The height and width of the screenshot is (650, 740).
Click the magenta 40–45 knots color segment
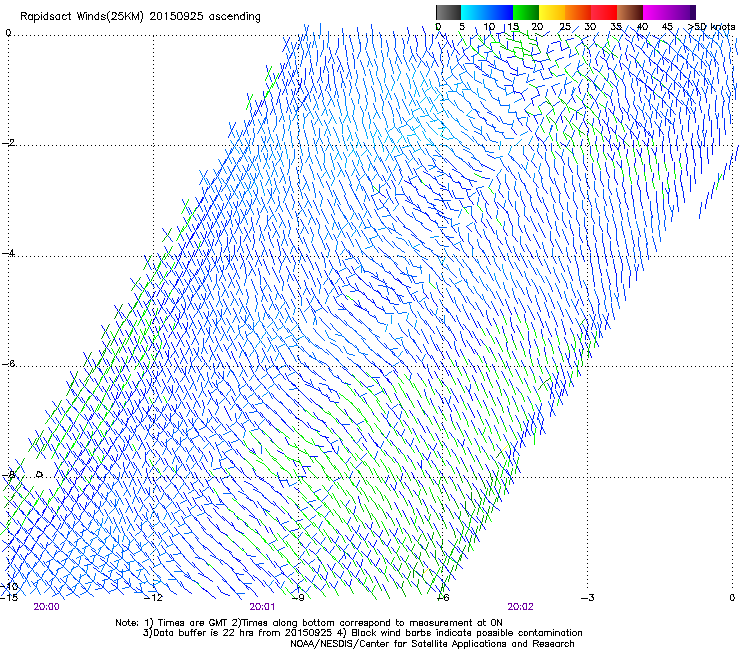[x=656, y=12]
